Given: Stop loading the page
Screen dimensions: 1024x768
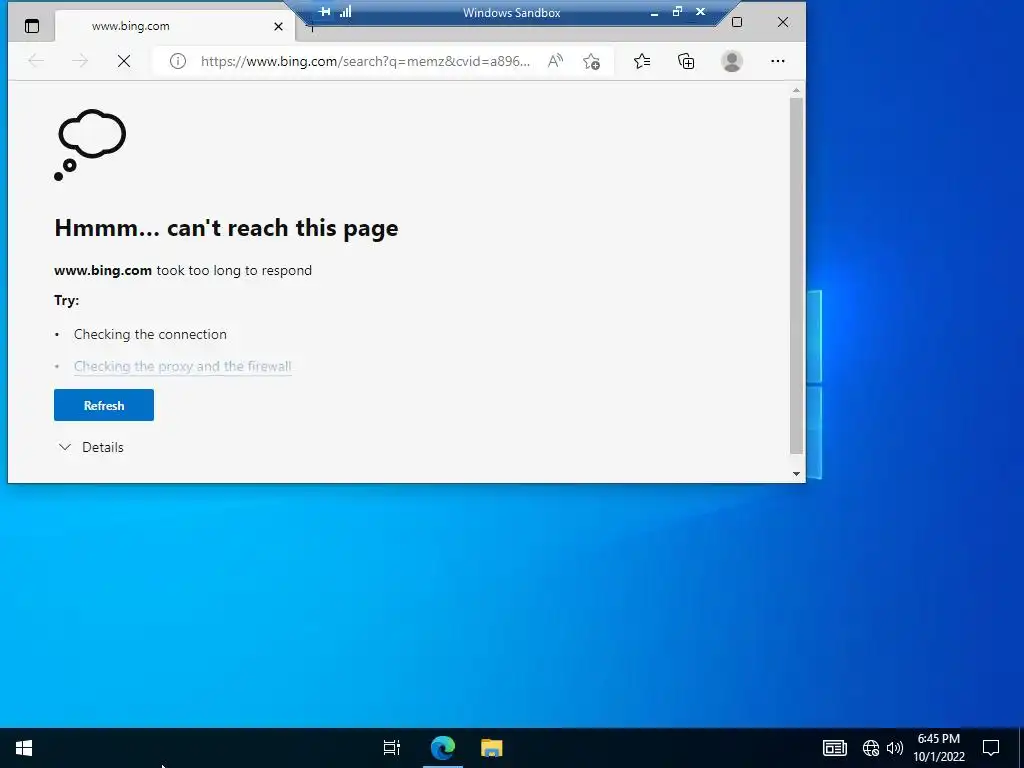Looking at the screenshot, I should tap(123, 61).
